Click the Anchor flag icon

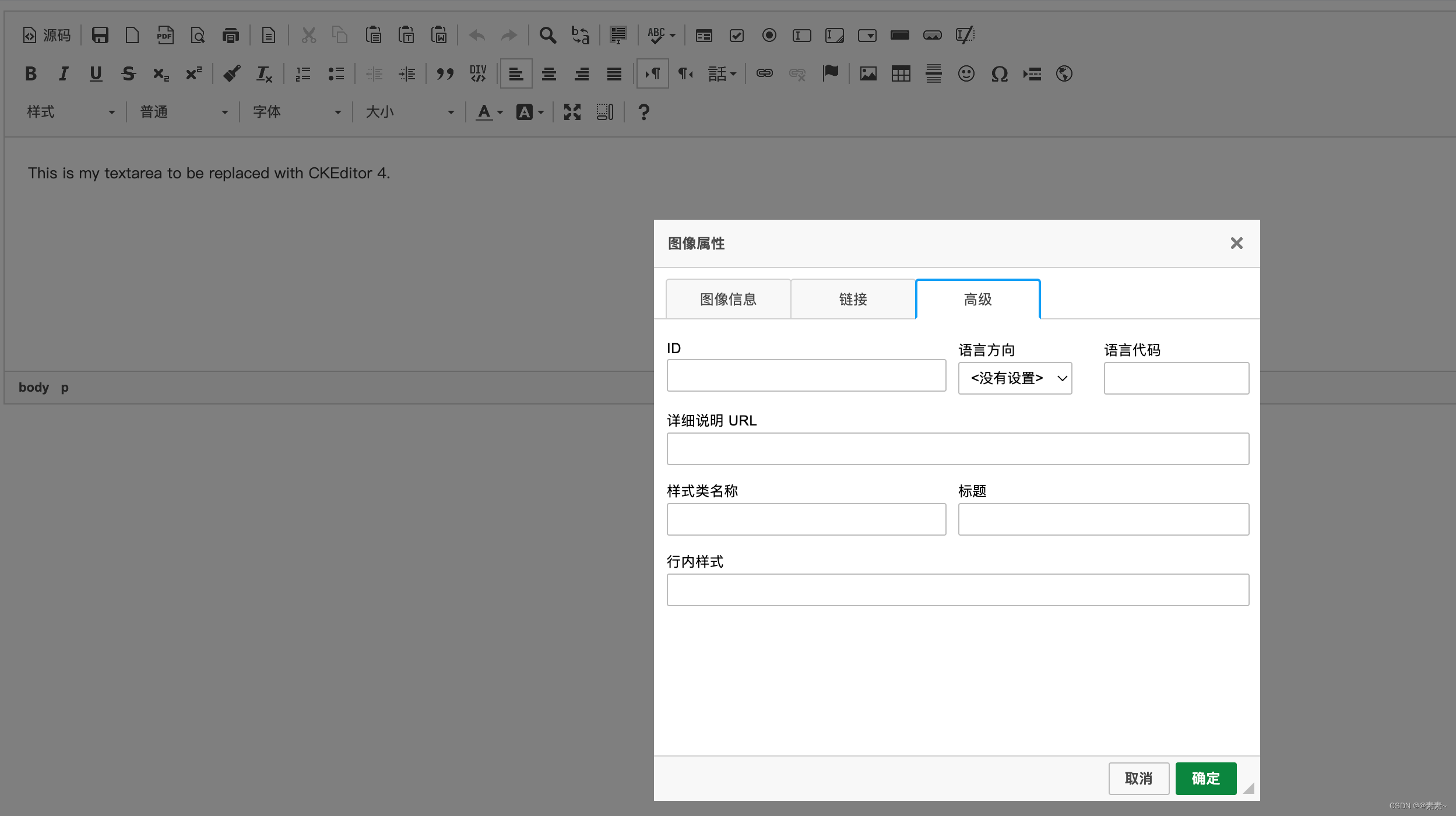[830, 73]
